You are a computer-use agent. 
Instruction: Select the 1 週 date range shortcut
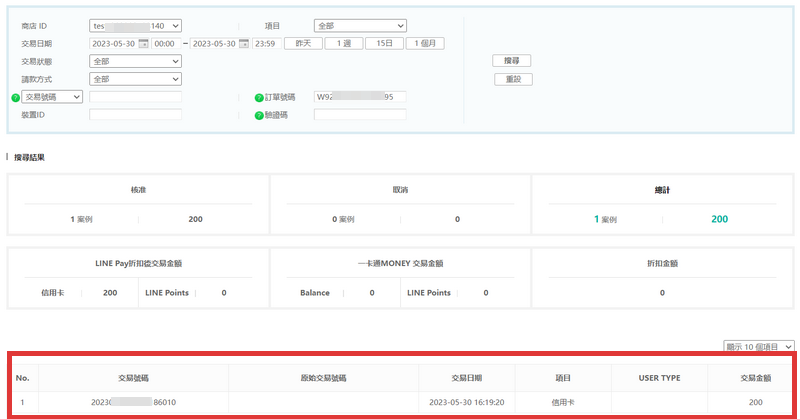tap(343, 43)
